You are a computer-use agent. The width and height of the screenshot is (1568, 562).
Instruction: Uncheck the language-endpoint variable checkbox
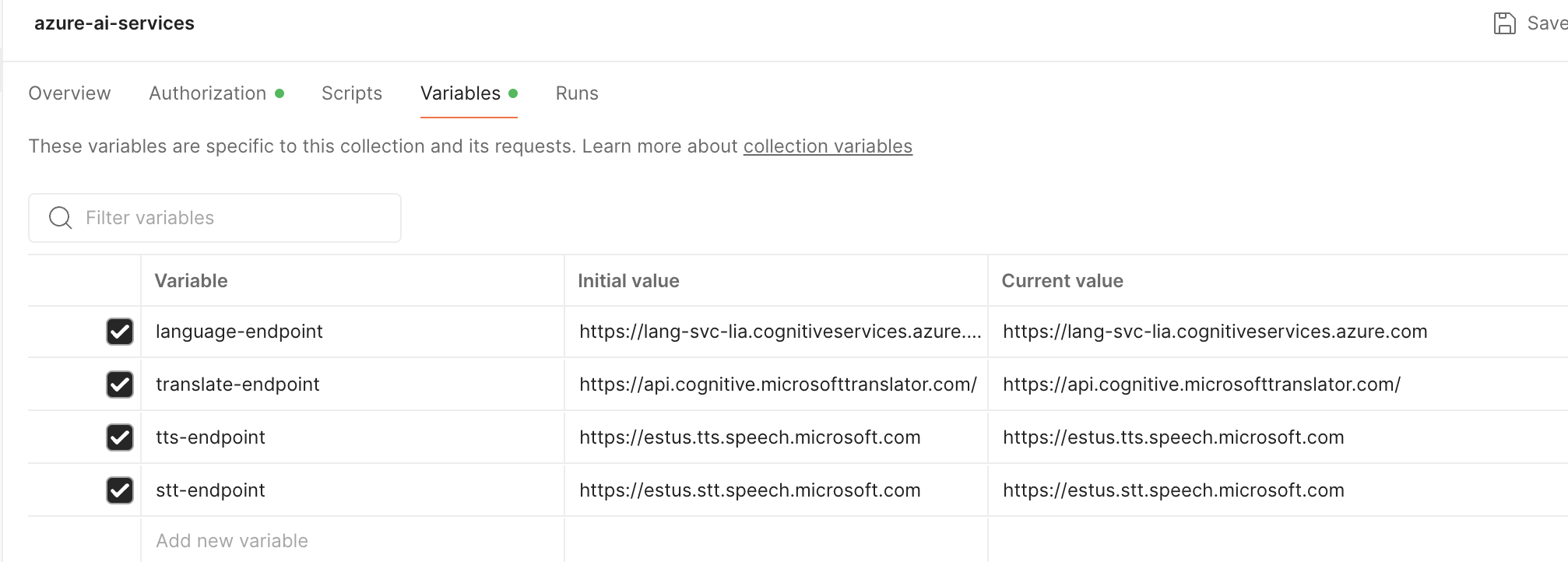click(120, 332)
